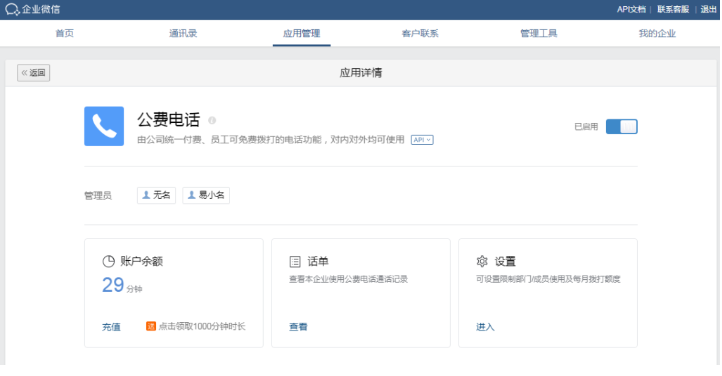Click the 联系客服 link
Viewport: 722px width, 376px height.
[673, 9]
